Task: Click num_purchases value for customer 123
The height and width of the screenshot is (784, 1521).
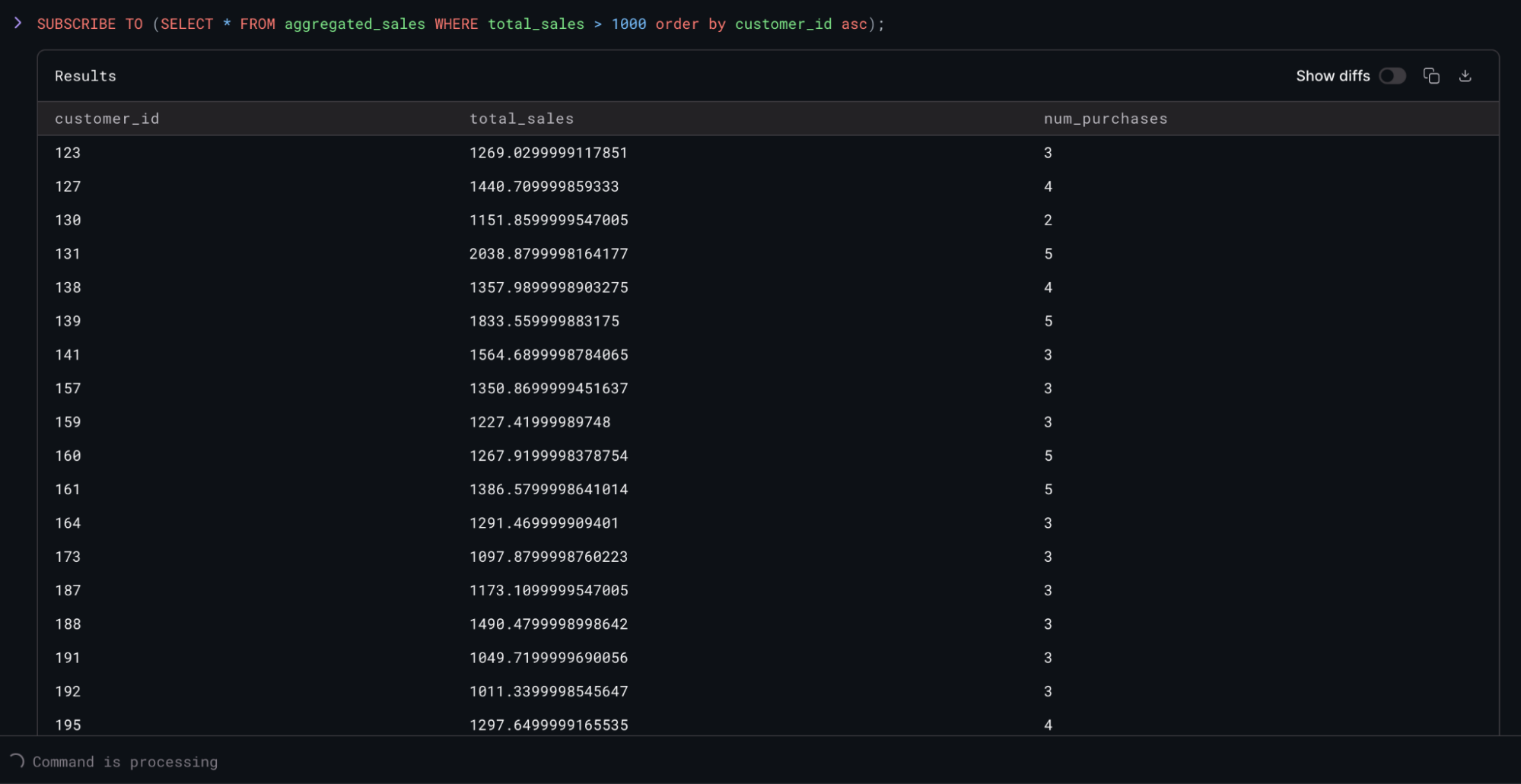Action: (1048, 153)
